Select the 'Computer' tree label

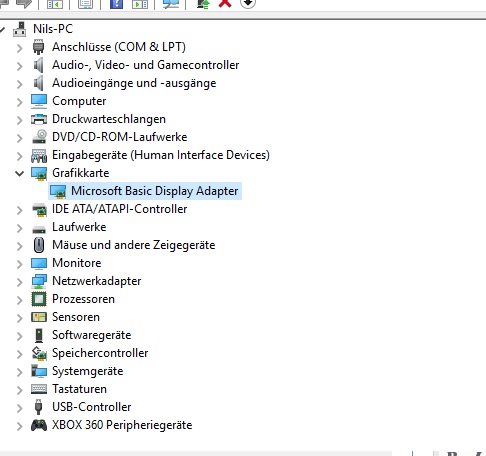pyautogui.click(x=79, y=101)
